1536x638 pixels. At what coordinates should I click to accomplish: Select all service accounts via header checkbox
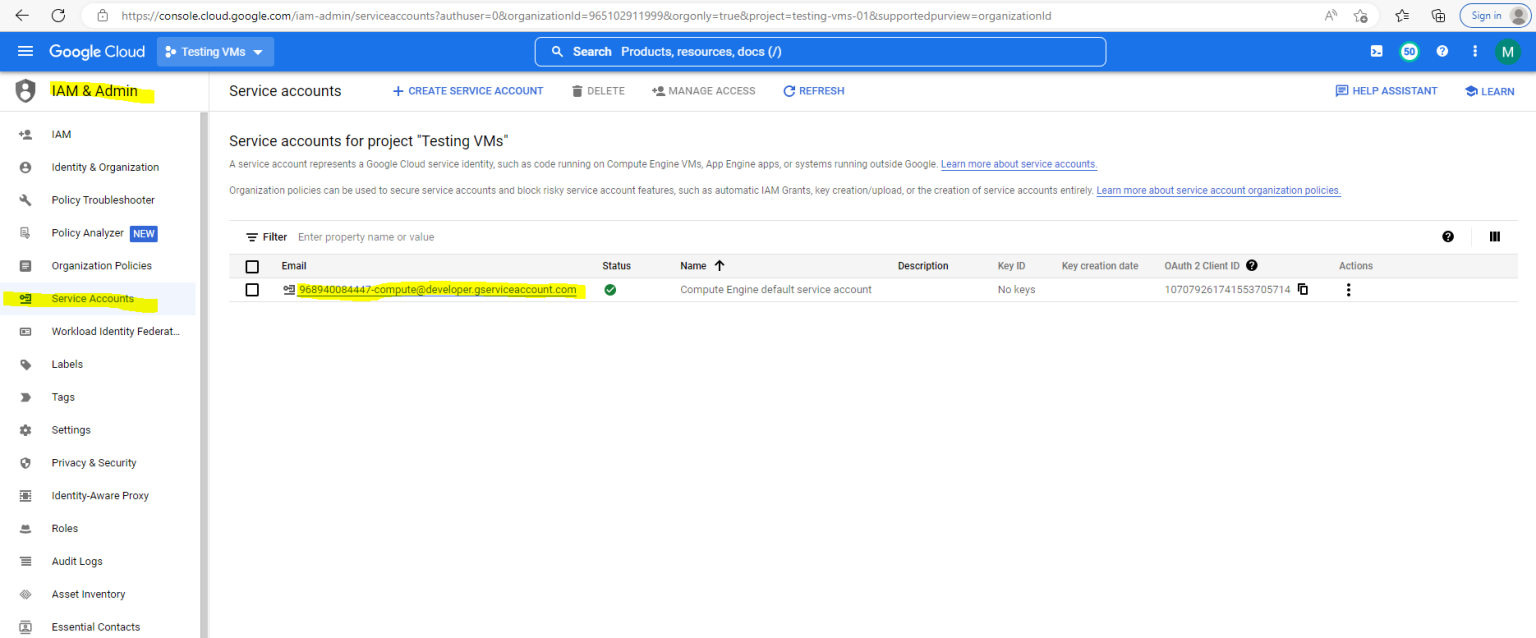tap(253, 265)
